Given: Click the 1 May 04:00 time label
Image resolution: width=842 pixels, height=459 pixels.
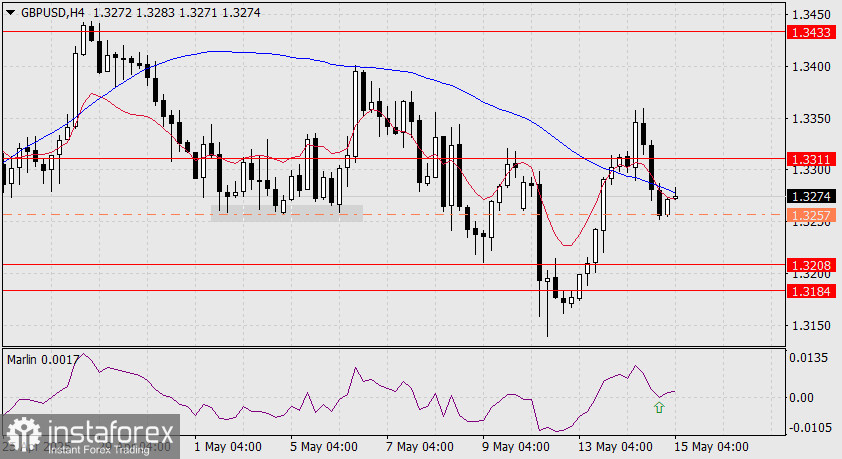Looking at the screenshot, I should (x=228, y=447).
